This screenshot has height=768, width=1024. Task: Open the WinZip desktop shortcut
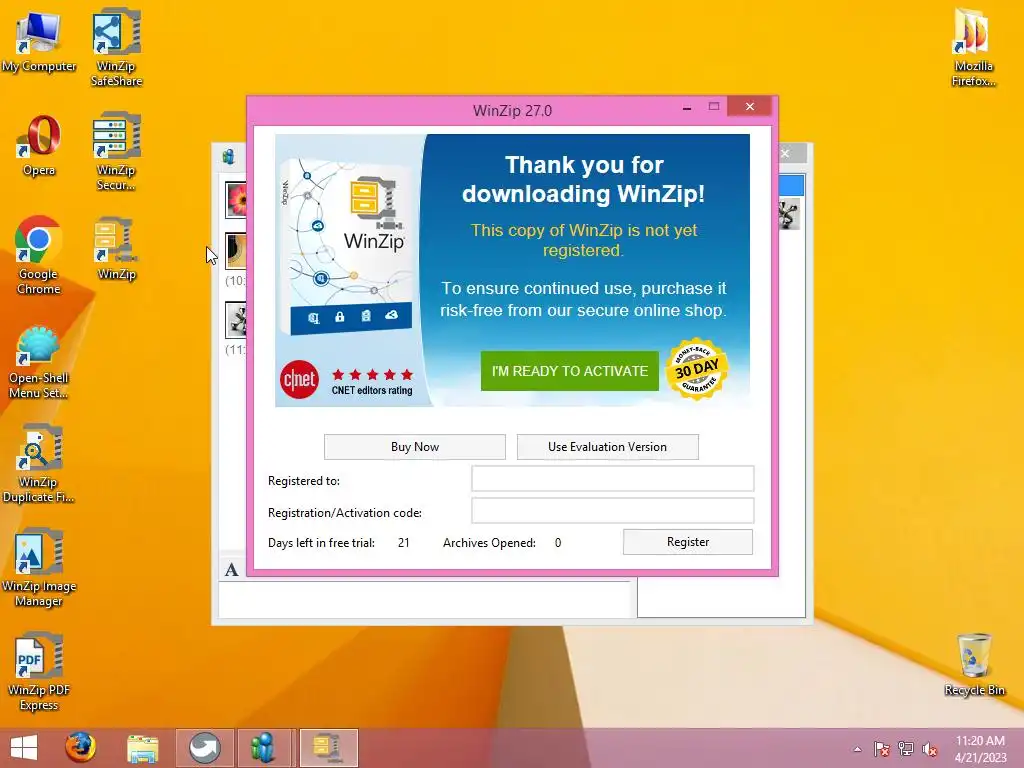tap(116, 249)
